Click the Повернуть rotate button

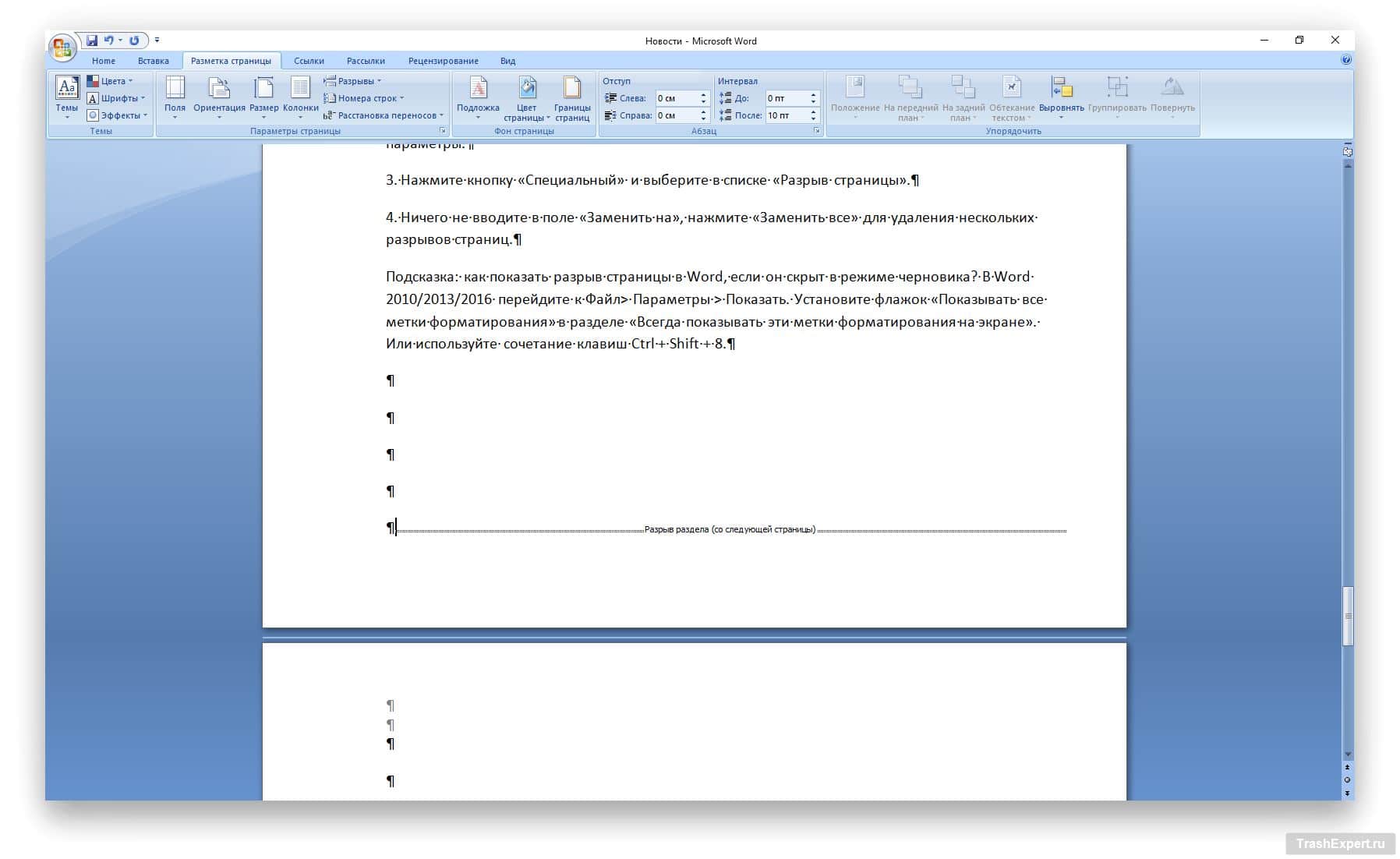click(x=1172, y=98)
